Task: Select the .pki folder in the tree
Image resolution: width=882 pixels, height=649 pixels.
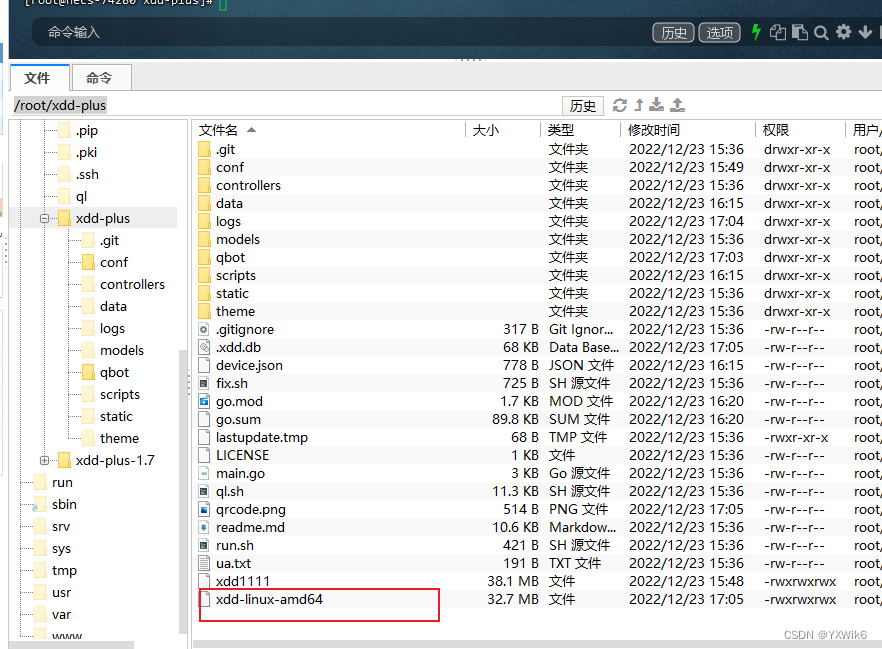Action: click(x=86, y=152)
